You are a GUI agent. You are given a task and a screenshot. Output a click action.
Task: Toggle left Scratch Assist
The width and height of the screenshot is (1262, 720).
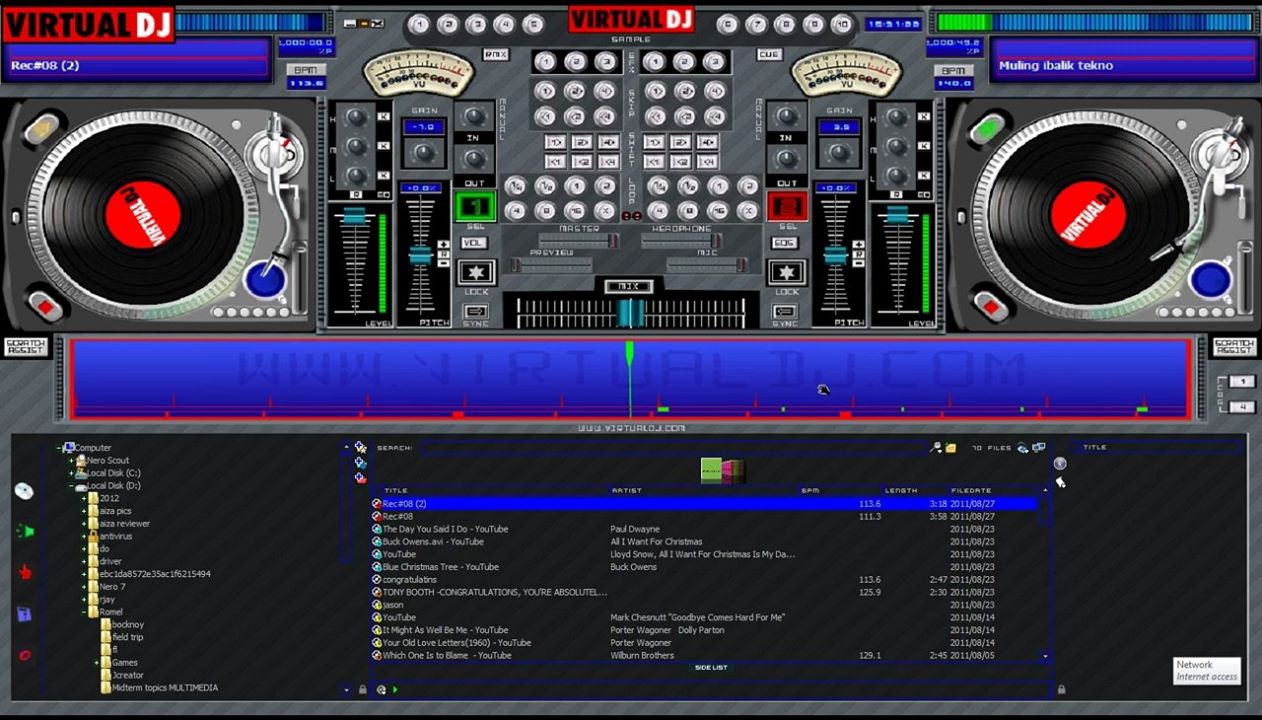click(x=26, y=347)
